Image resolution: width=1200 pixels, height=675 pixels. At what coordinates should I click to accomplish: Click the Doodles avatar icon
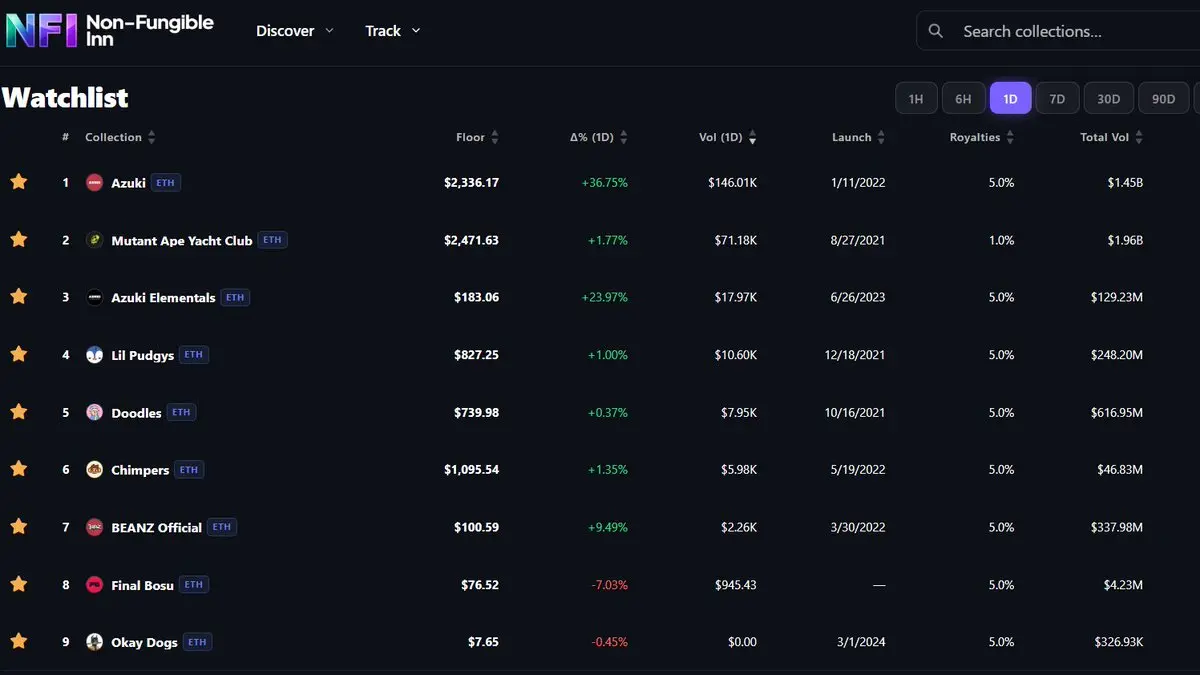point(94,412)
